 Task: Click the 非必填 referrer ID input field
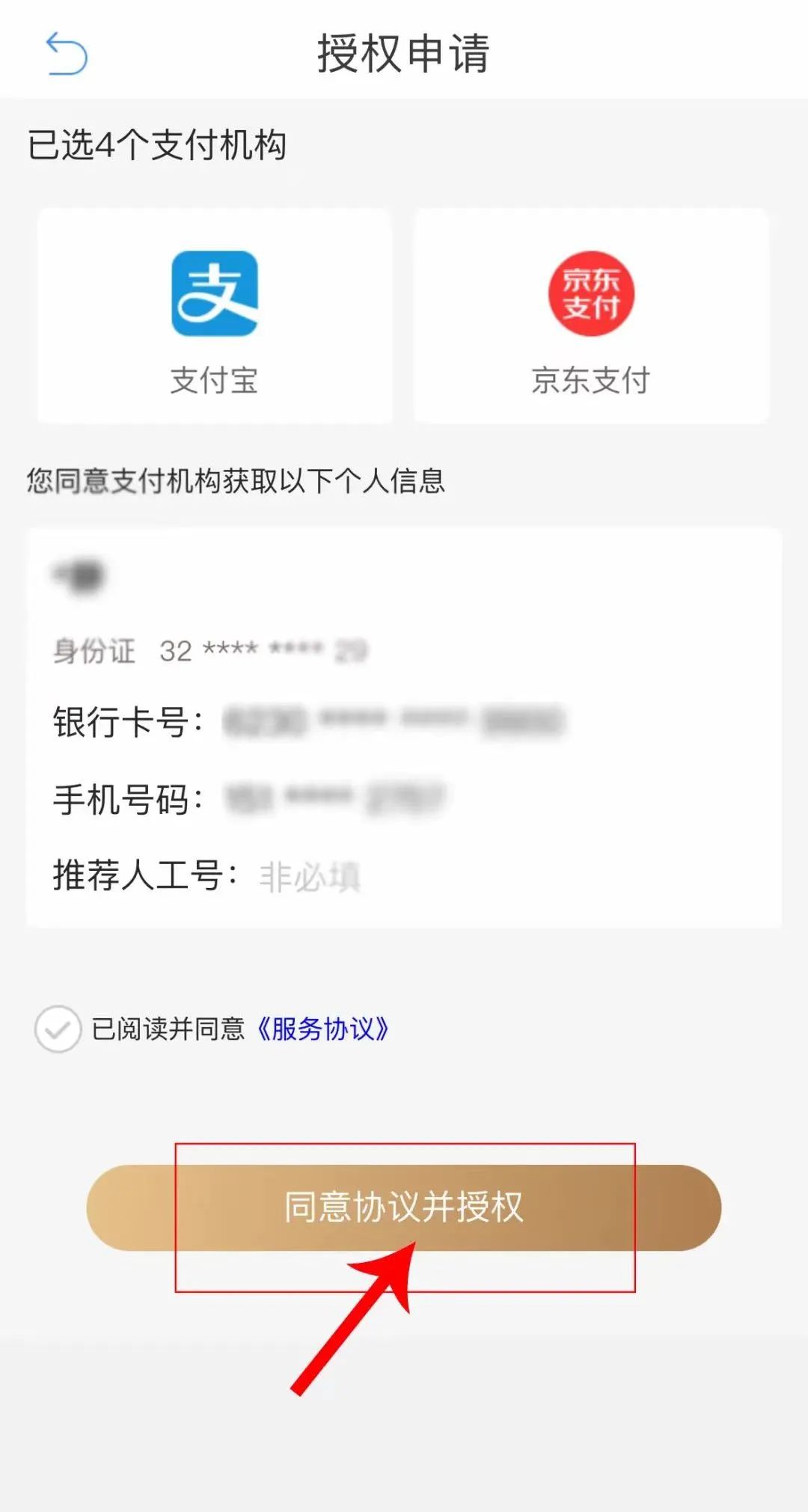coord(310,877)
